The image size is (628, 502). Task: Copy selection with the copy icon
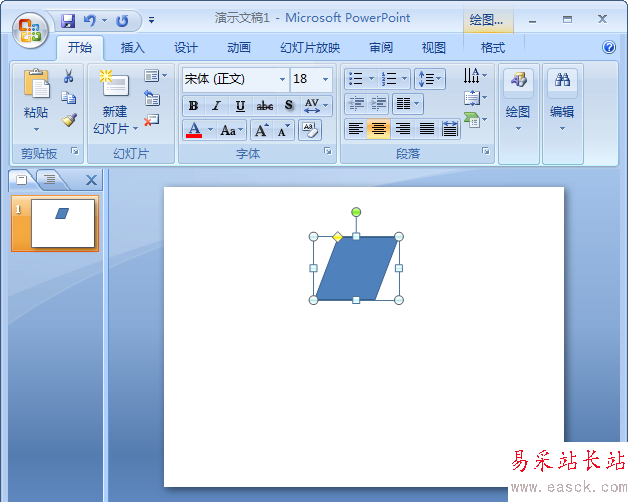[x=68, y=98]
